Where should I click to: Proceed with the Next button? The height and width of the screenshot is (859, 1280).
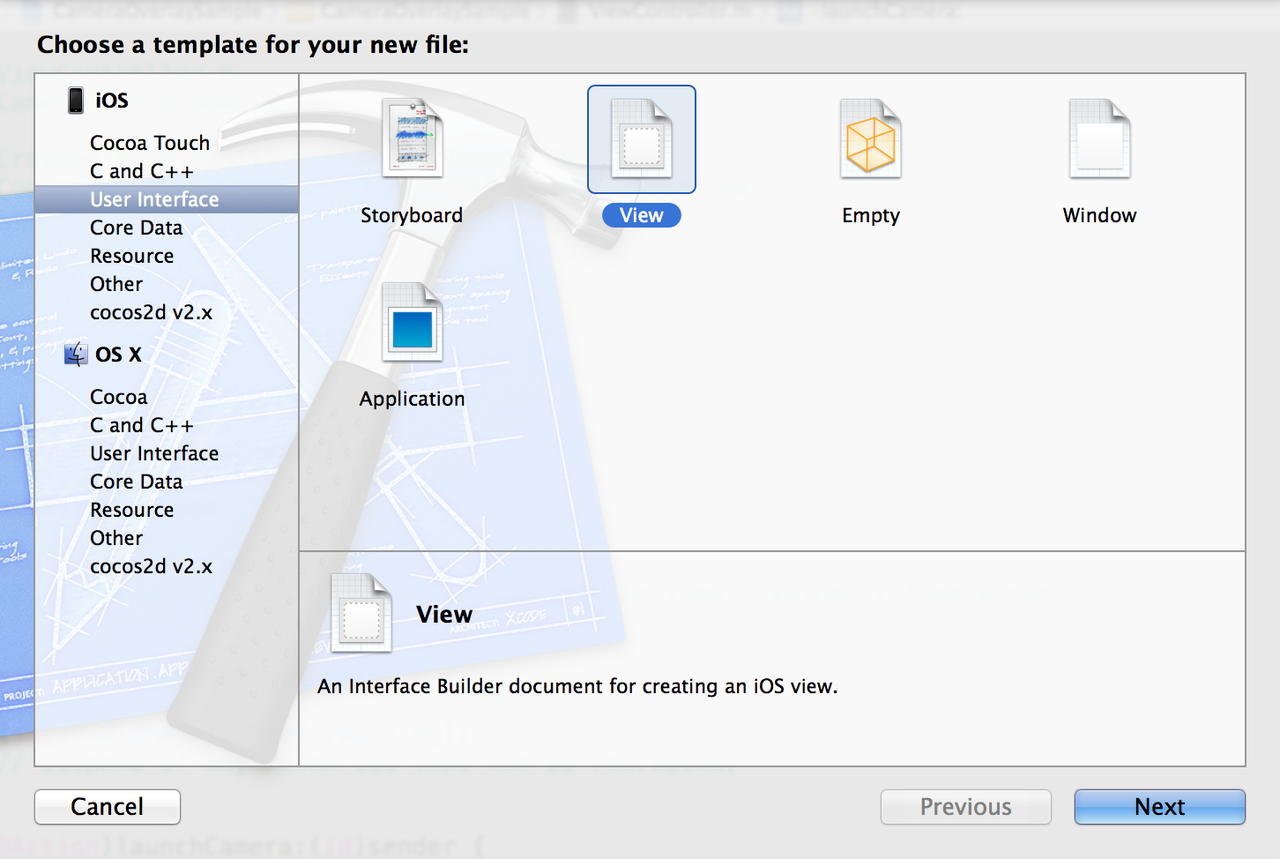coord(1160,807)
